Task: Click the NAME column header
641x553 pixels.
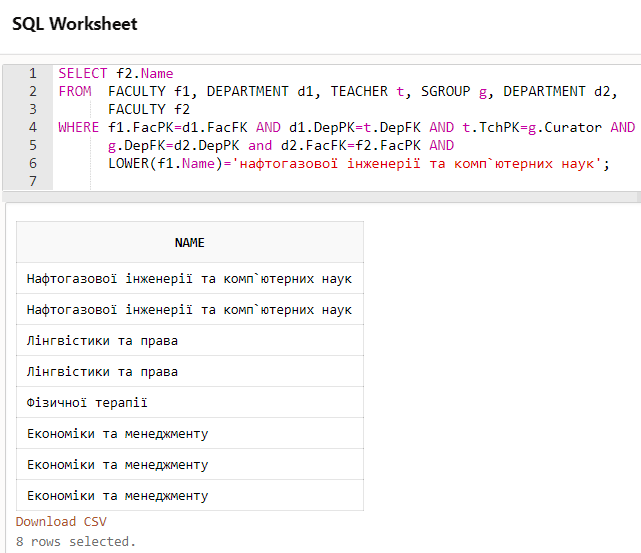Action: point(189,242)
